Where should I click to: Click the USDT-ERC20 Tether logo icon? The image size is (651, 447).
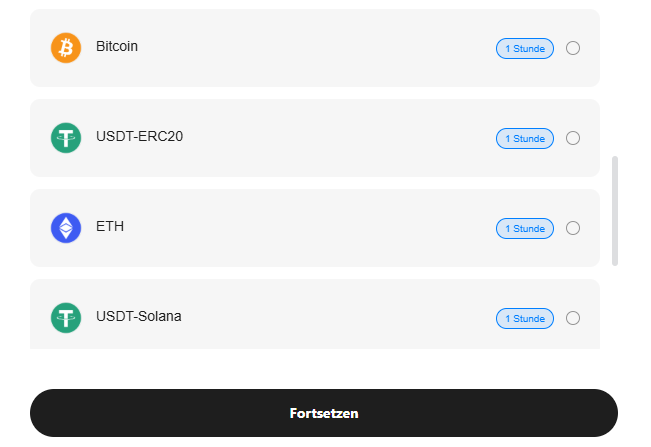click(x=66, y=138)
